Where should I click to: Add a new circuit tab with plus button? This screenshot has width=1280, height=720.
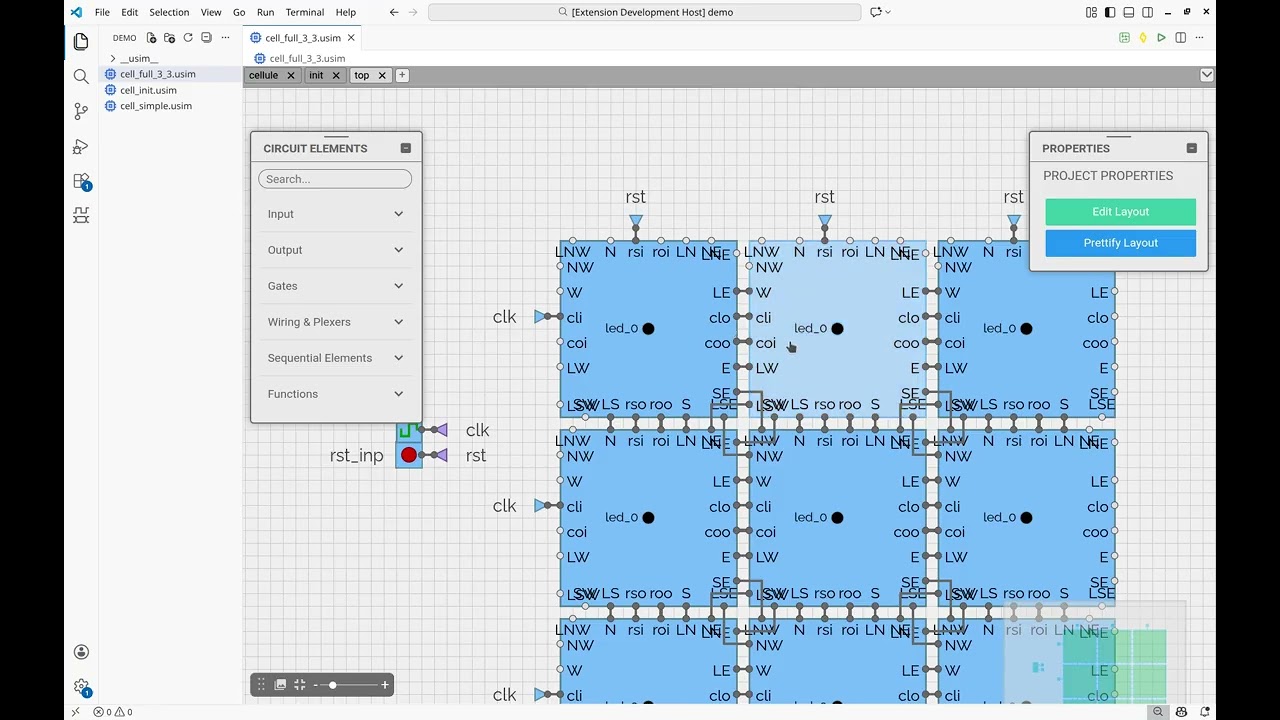coord(402,75)
